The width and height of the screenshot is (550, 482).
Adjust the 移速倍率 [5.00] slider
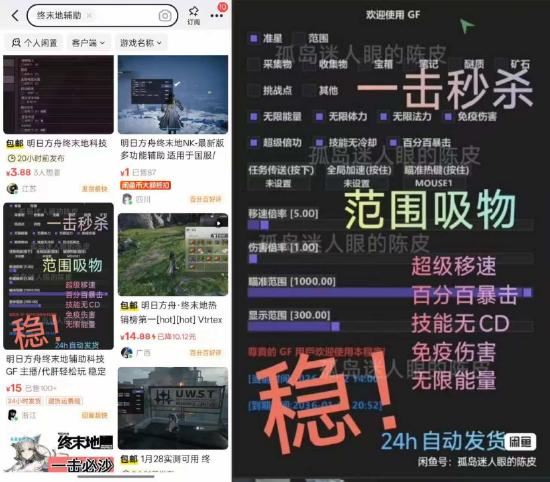point(390,225)
